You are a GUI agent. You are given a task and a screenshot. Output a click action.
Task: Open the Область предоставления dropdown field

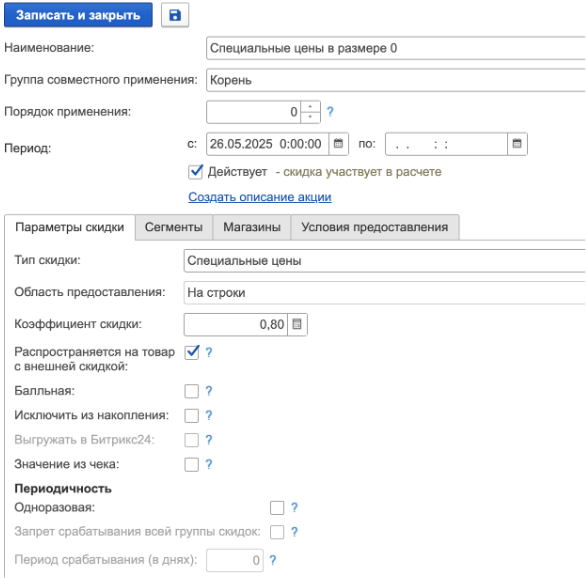[x=385, y=293]
